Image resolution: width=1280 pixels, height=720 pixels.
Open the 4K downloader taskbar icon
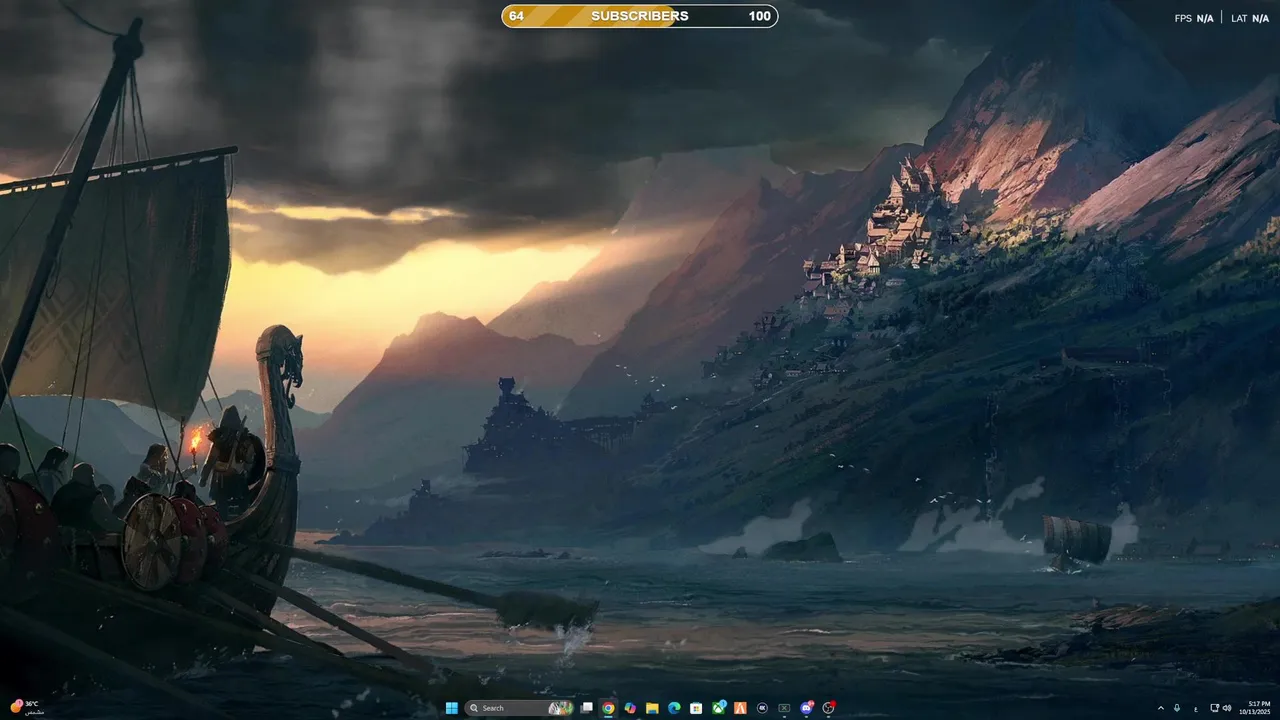(762, 708)
